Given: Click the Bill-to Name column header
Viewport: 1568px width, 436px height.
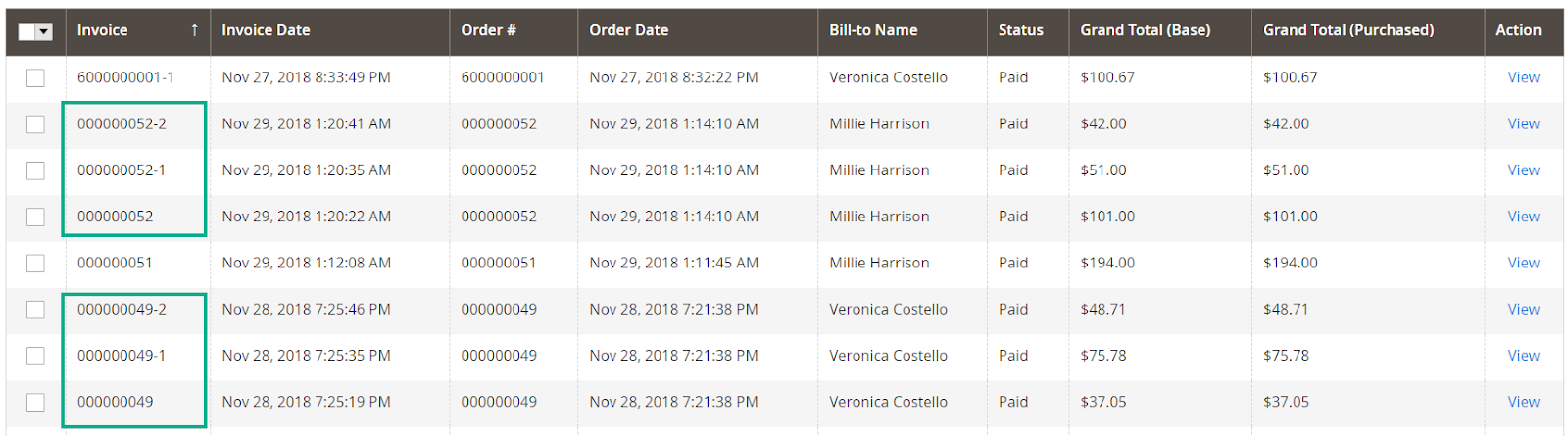Looking at the screenshot, I should [873, 30].
